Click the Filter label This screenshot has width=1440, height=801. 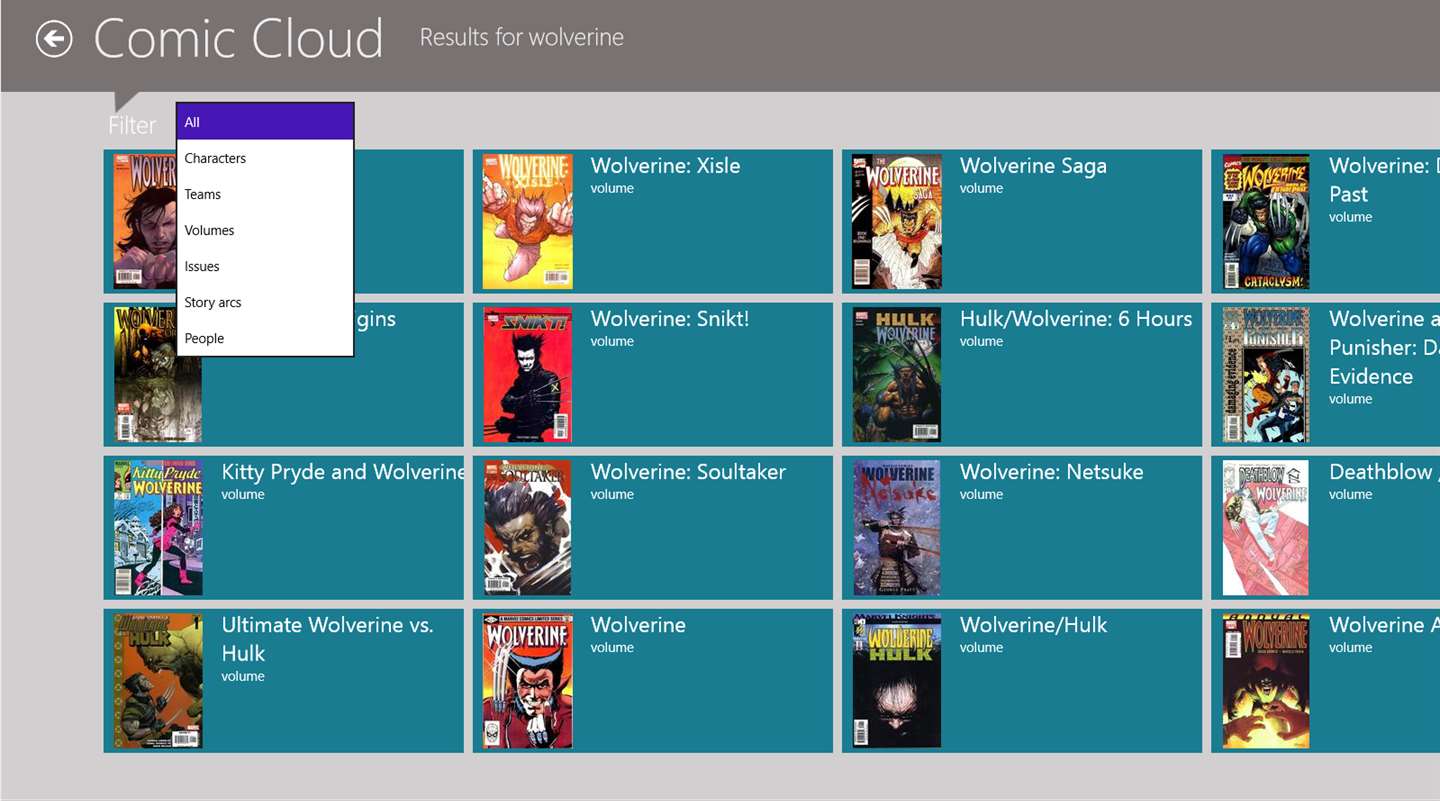(132, 125)
